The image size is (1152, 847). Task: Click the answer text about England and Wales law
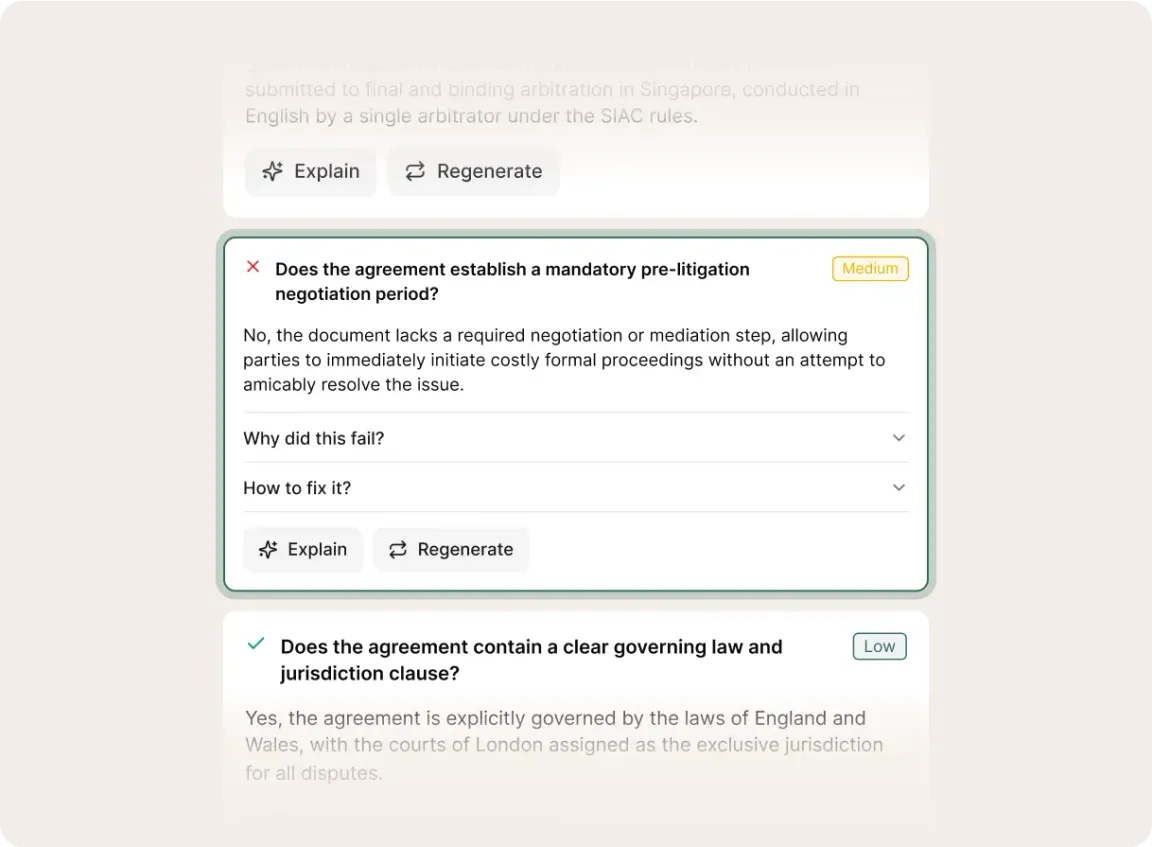[564, 745]
